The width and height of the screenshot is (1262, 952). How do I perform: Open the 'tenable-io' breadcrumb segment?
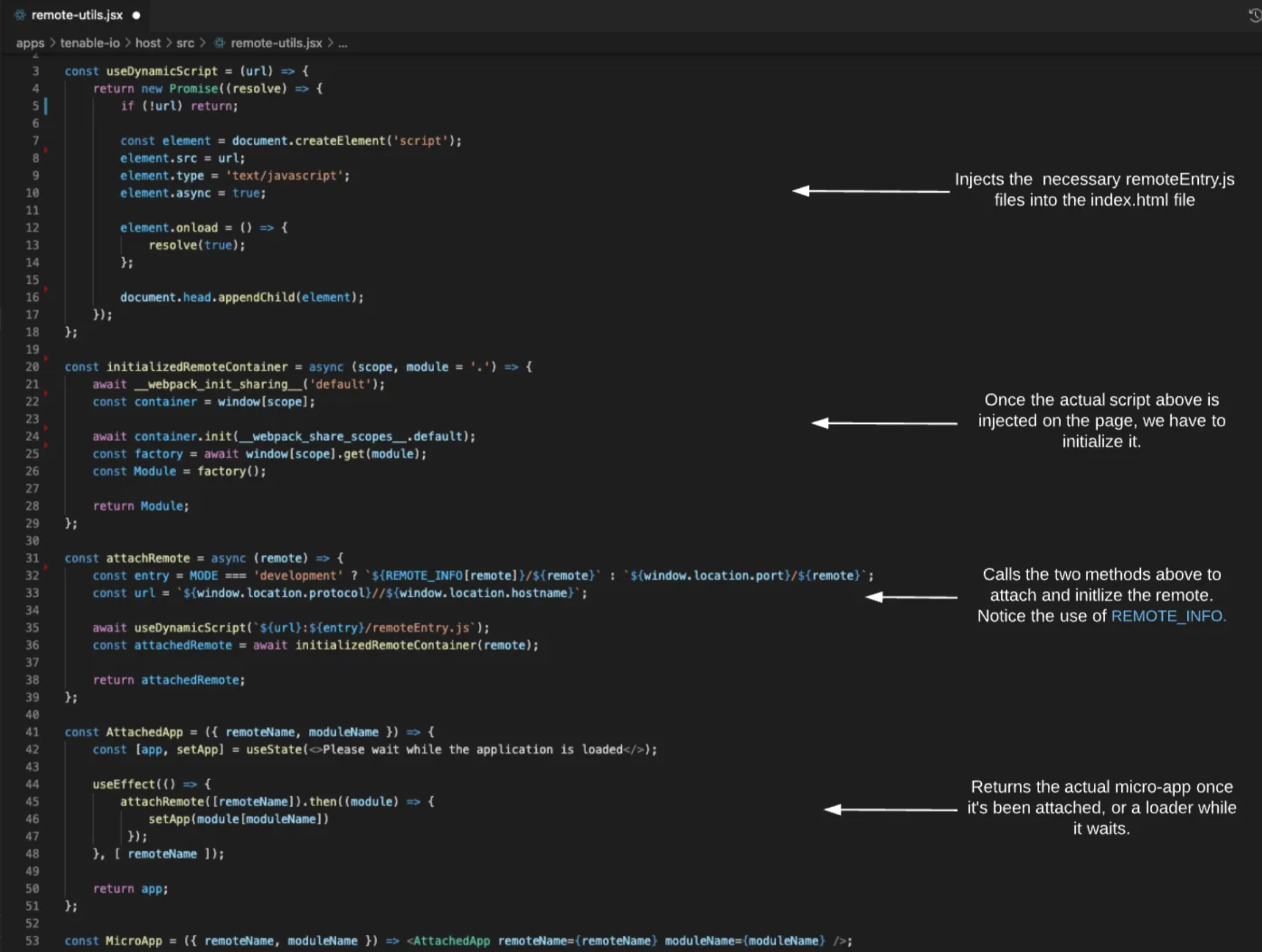click(90, 43)
